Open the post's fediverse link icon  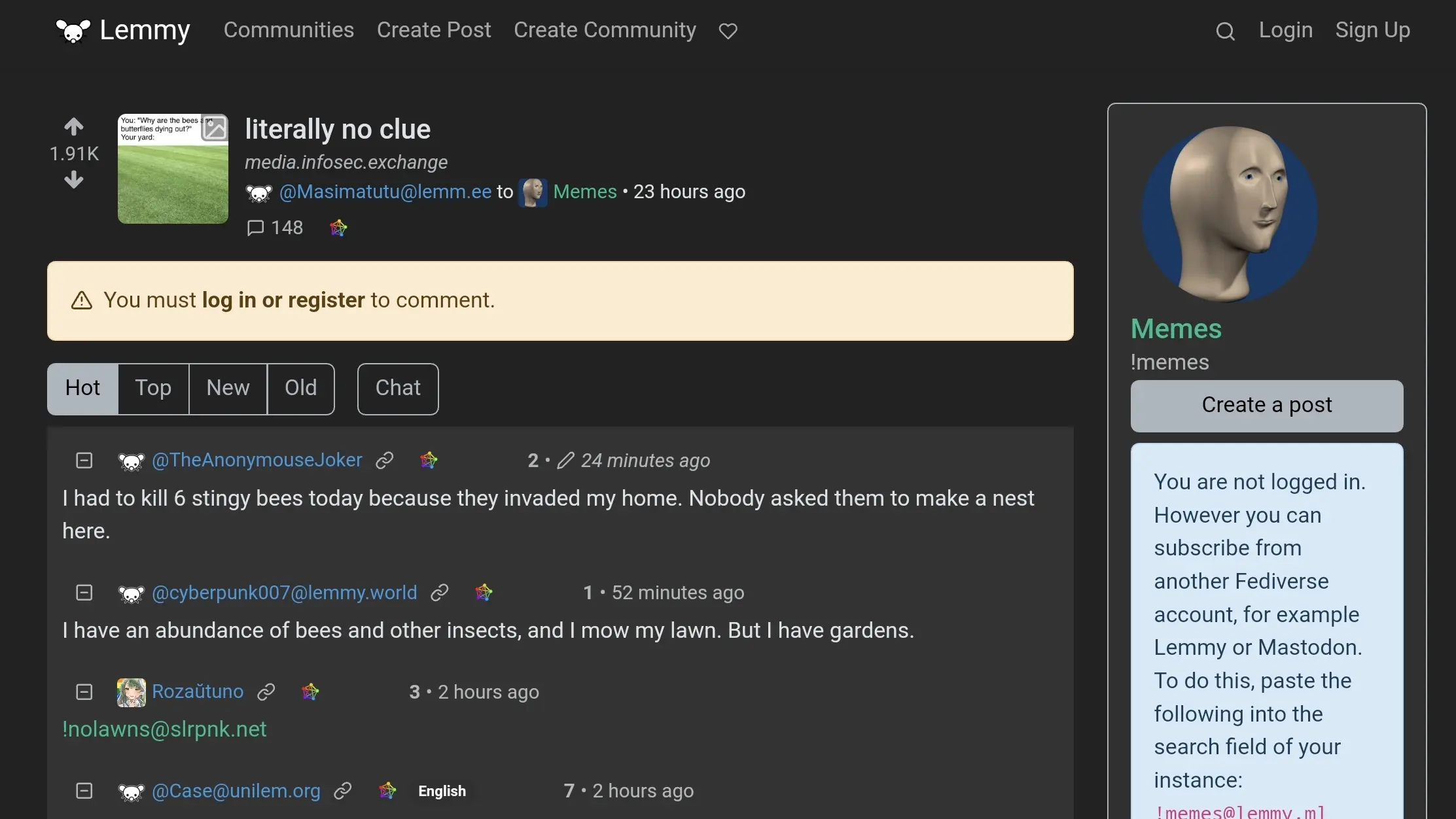pos(338,228)
